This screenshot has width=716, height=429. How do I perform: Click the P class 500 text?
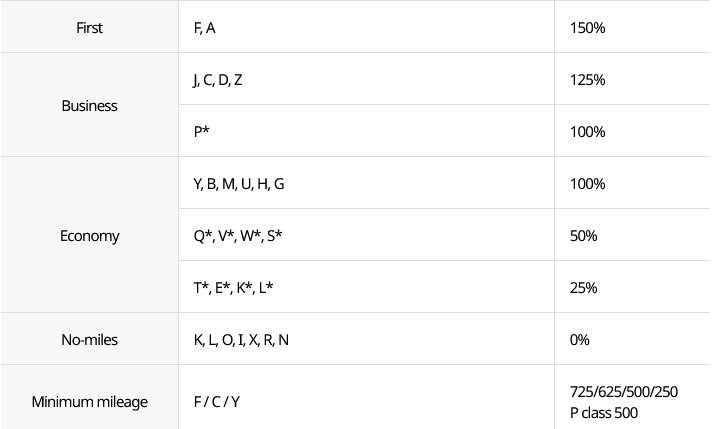[604, 413]
